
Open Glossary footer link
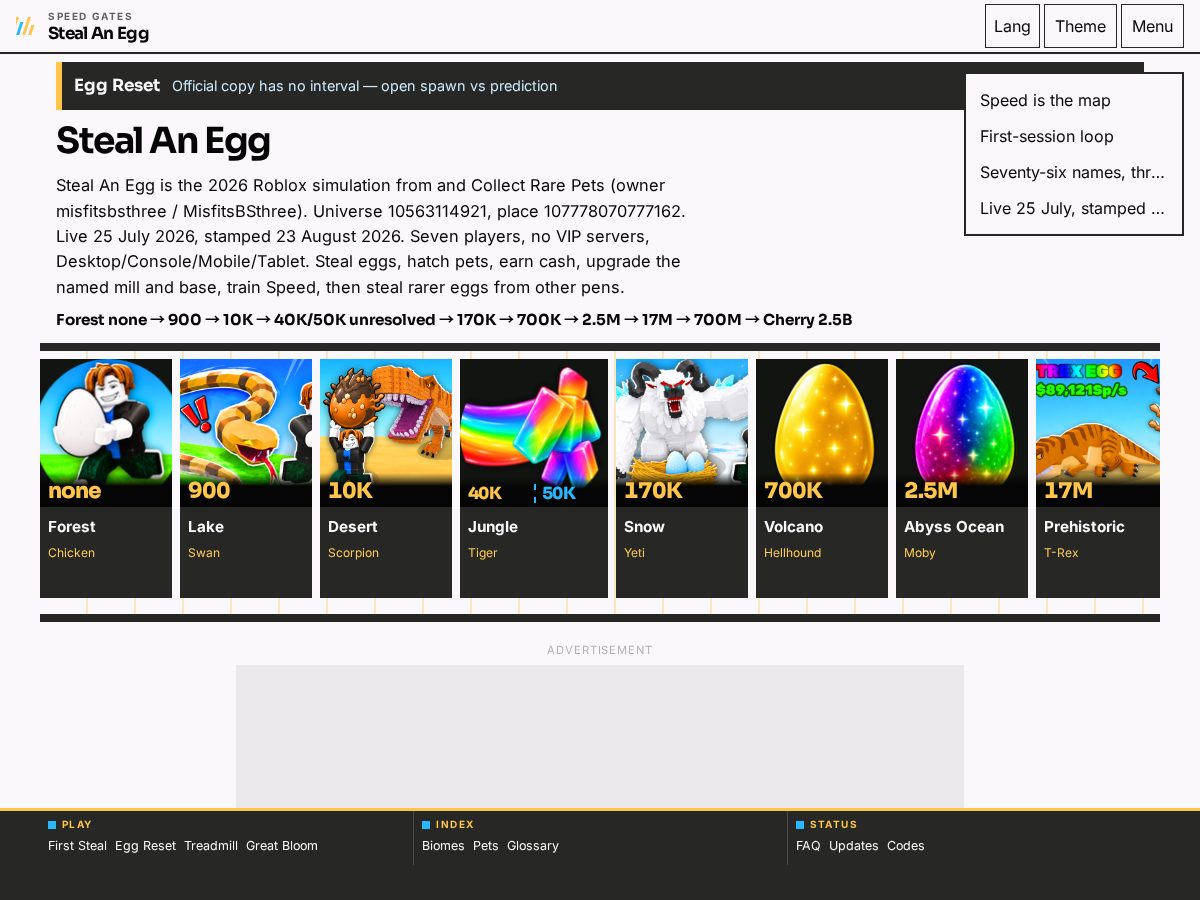pyautogui.click(x=533, y=846)
